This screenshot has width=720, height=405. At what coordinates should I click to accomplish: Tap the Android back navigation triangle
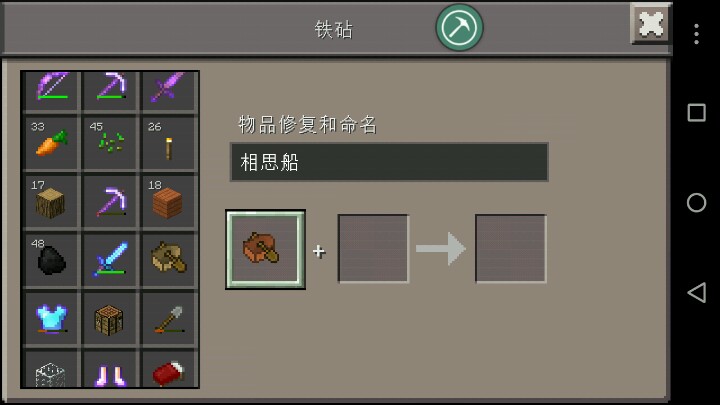pos(697,292)
